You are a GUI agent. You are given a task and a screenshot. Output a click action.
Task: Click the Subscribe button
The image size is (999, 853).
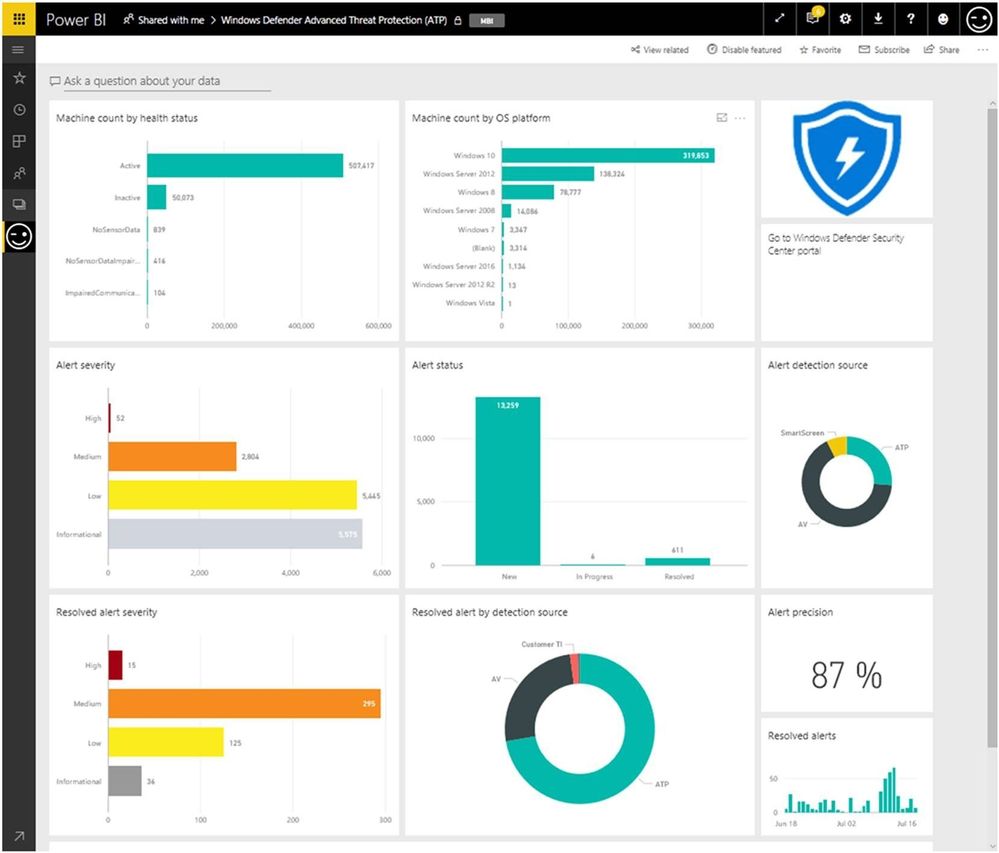884,50
